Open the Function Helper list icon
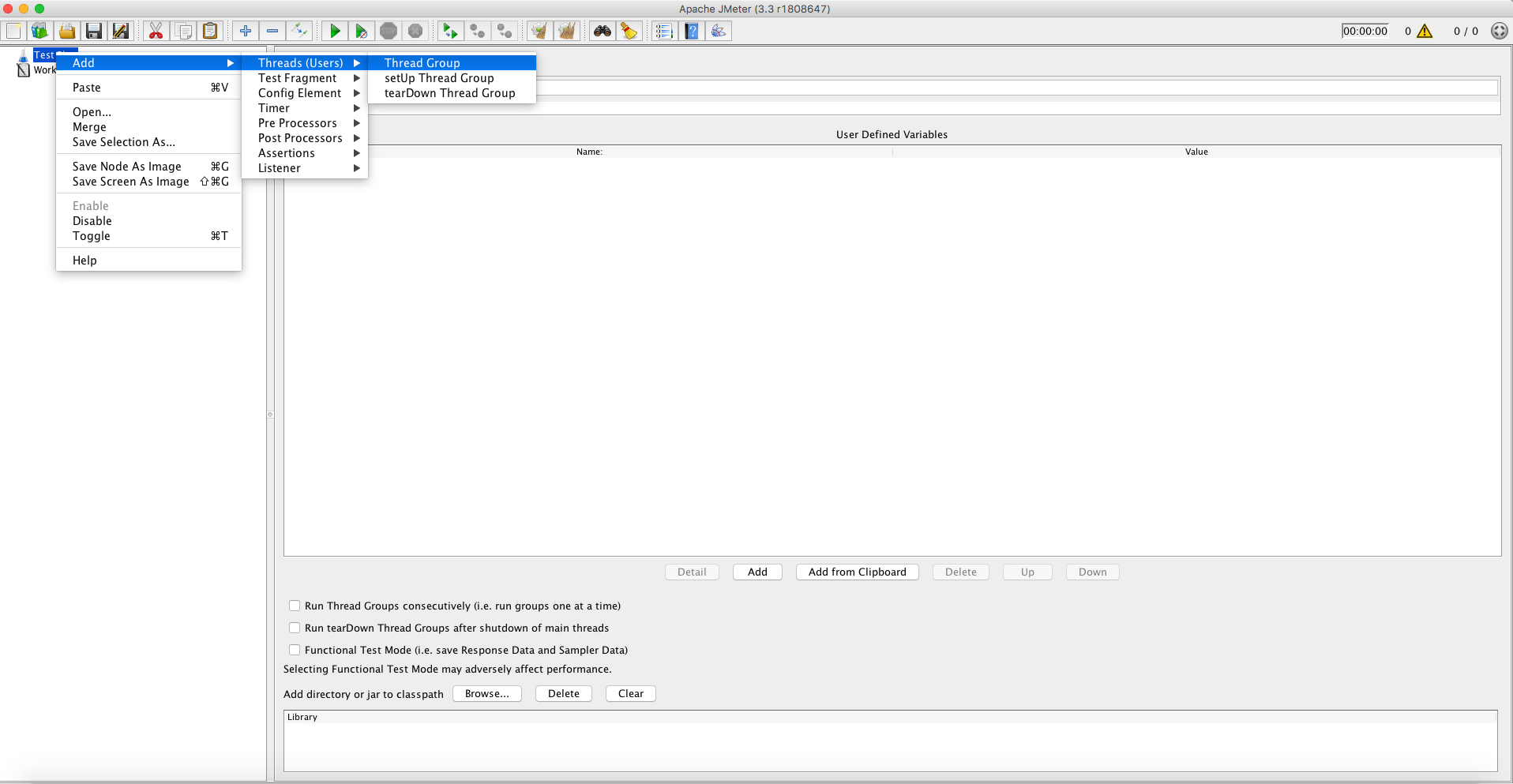Viewport: 1513px width, 784px height. click(664, 31)
